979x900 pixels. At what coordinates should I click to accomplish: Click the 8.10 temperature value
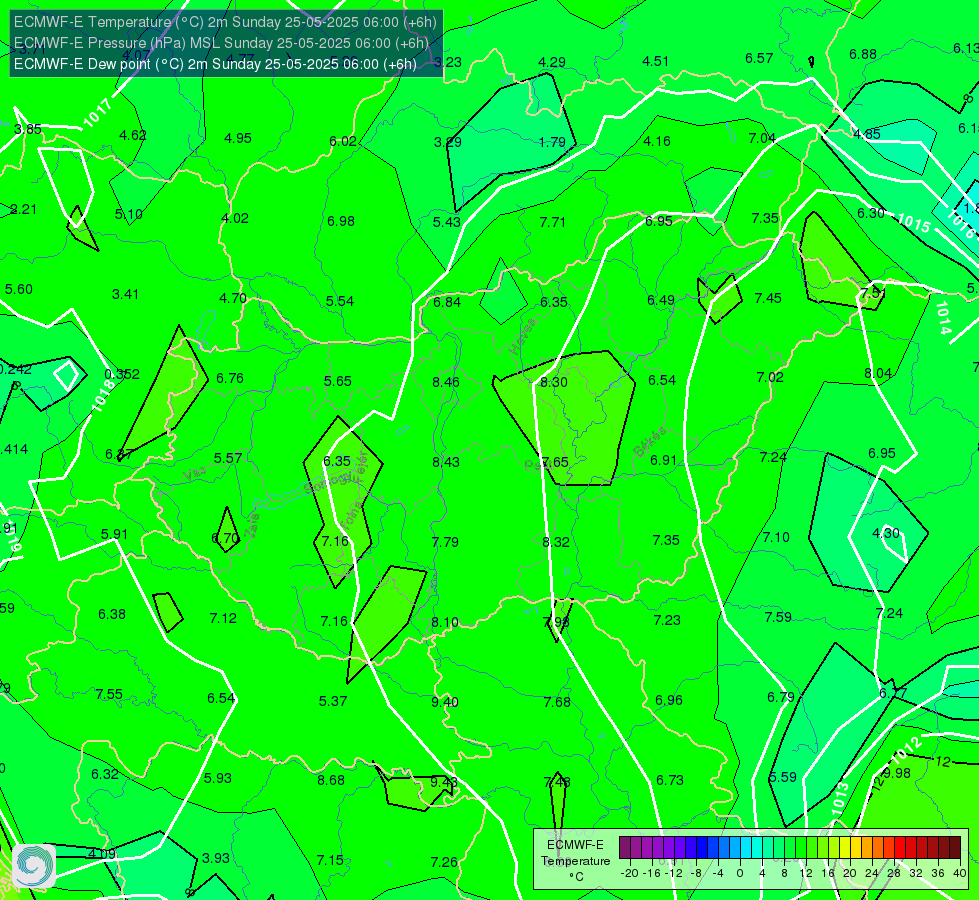[x=445, y=622]
